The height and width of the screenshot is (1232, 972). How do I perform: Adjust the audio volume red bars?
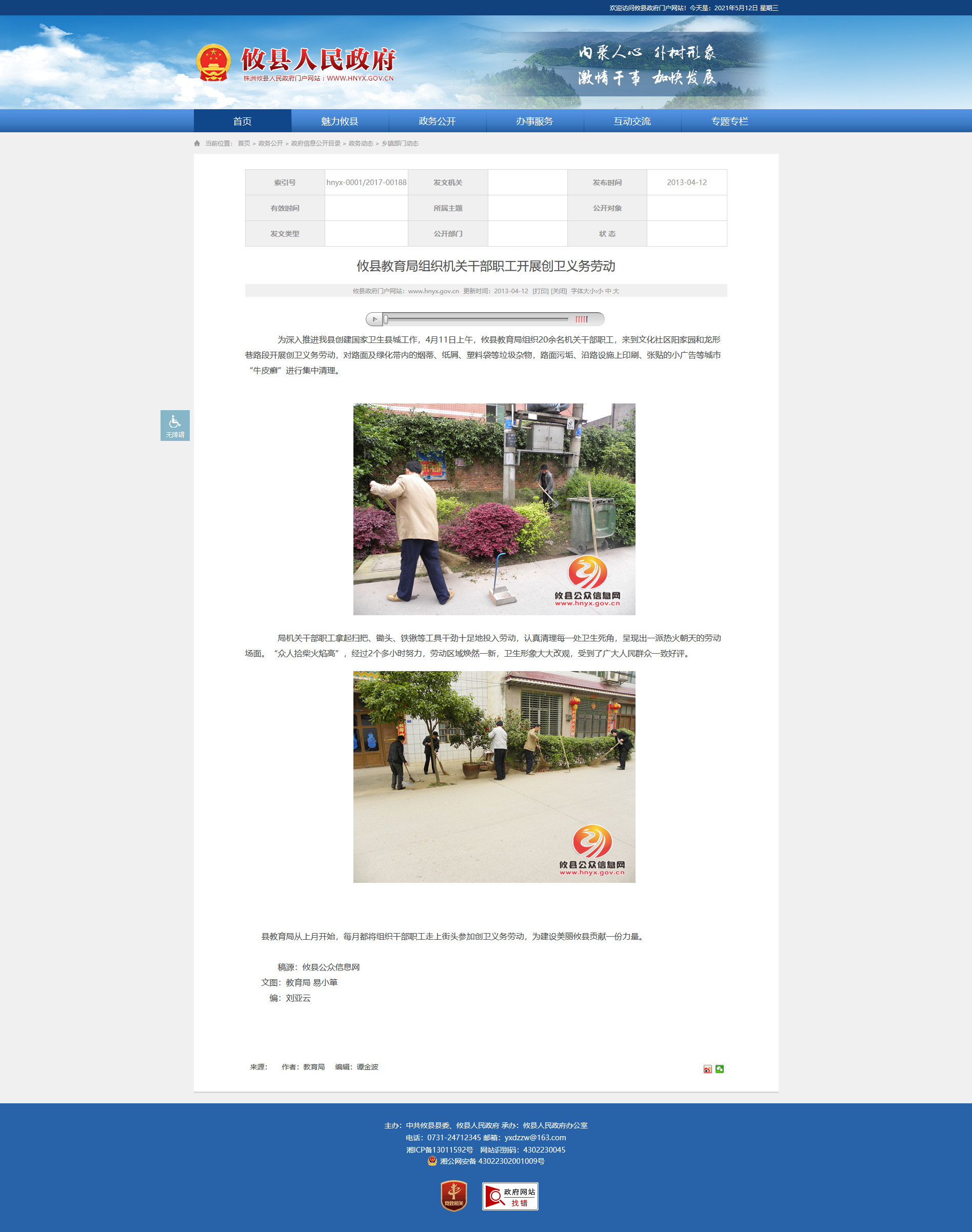click(x=582, y=319)
